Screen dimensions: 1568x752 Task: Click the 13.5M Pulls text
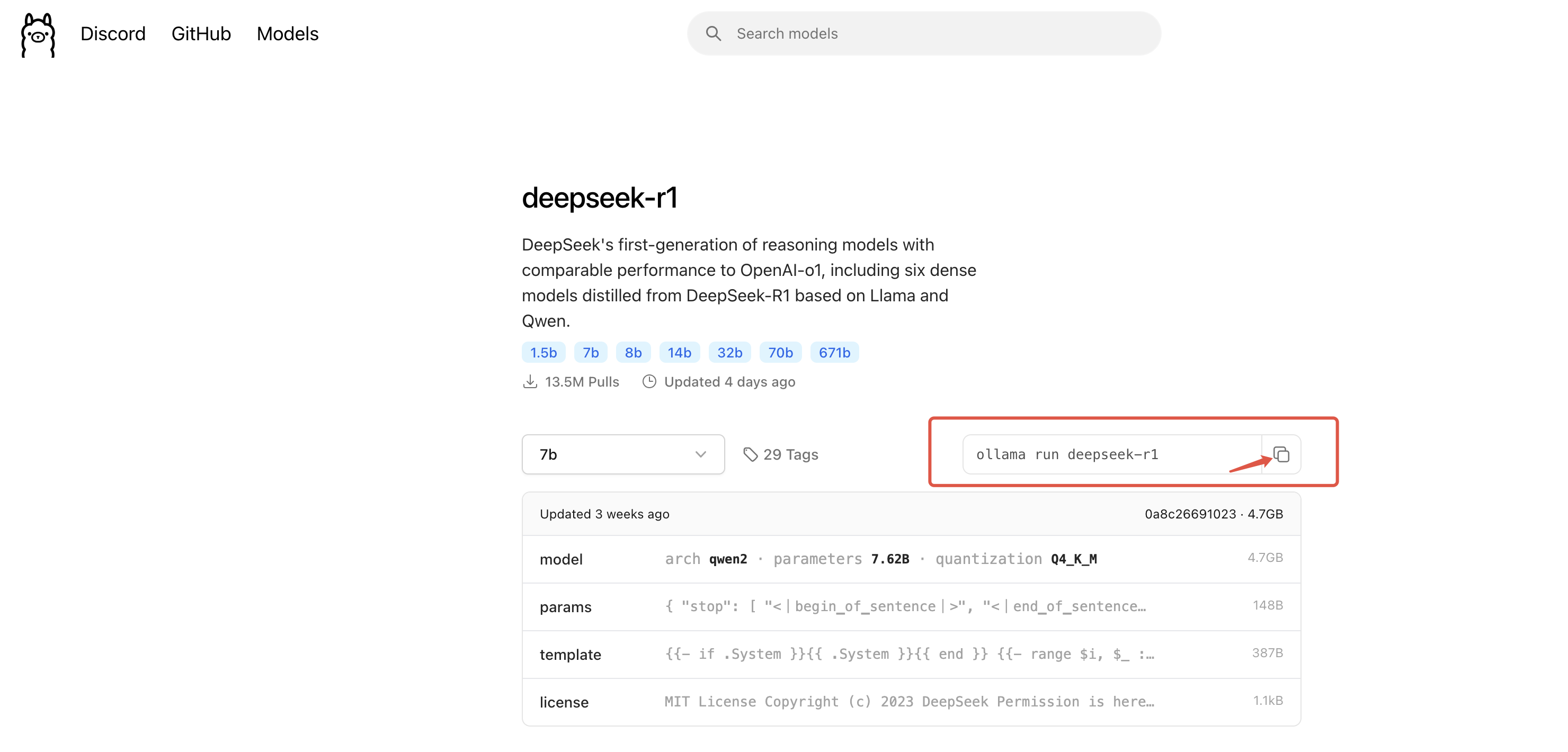581,381
